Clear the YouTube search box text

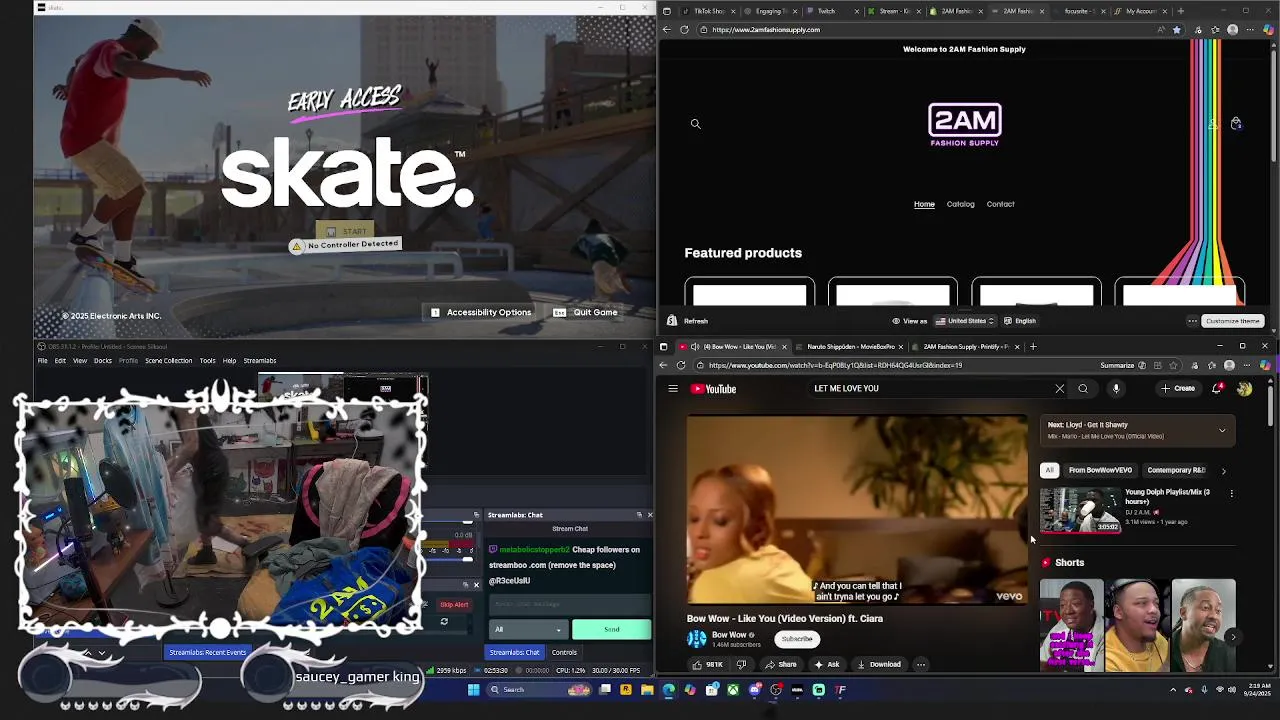(x=1059, y=389)
